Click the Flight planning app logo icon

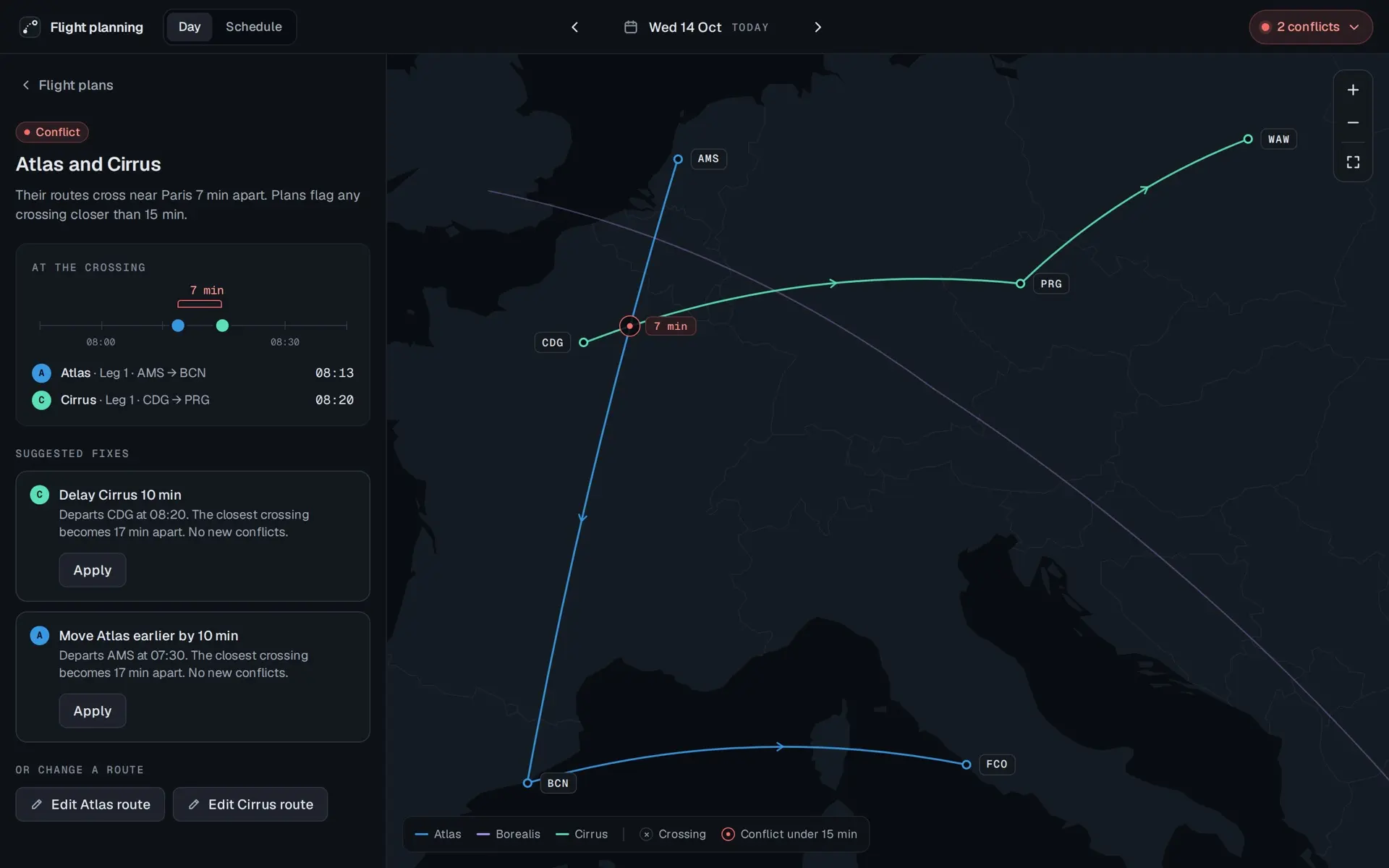click(x=30, y=27)
